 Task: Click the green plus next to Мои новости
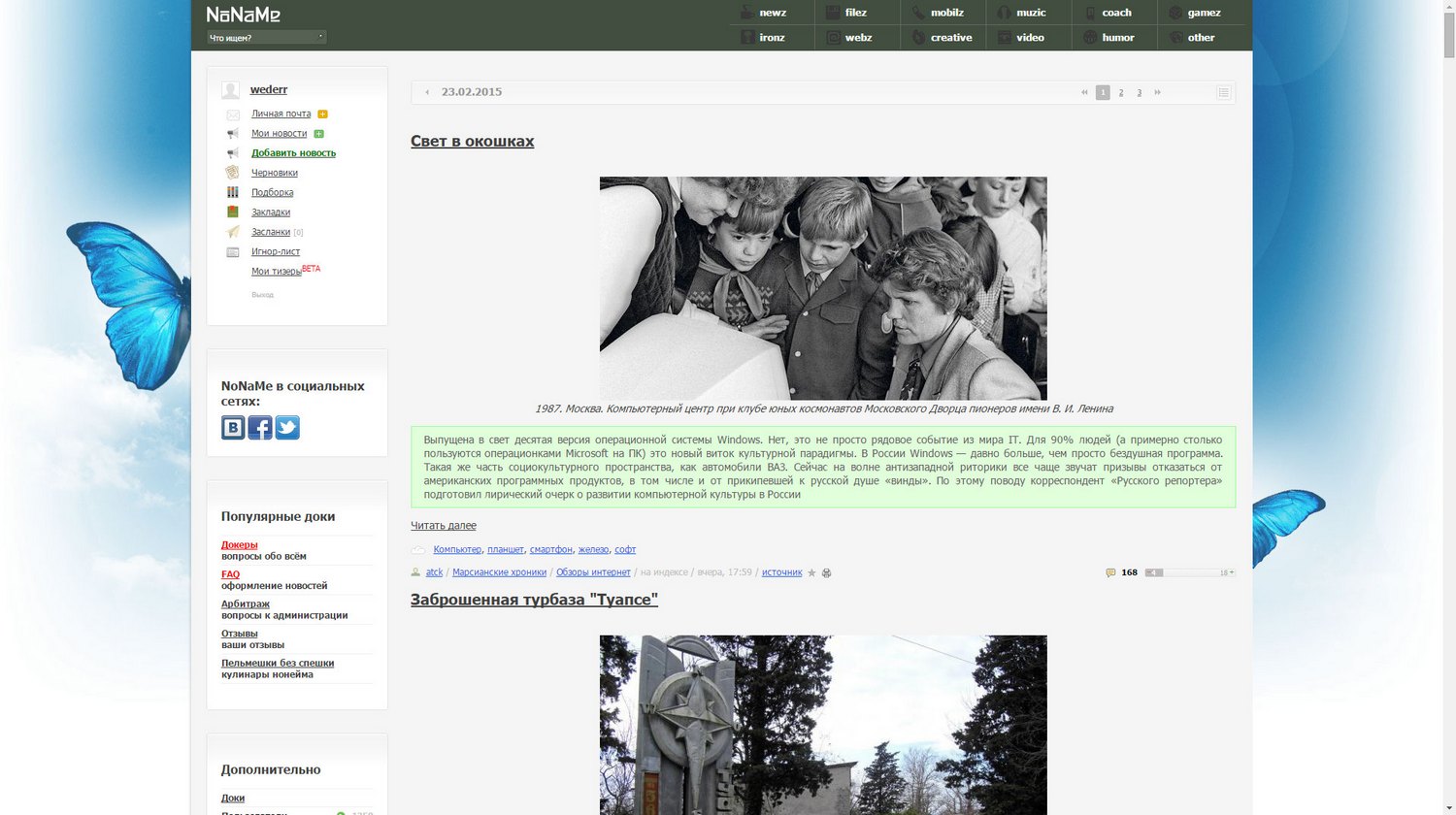pyautogui.click(x=318, y=134)
